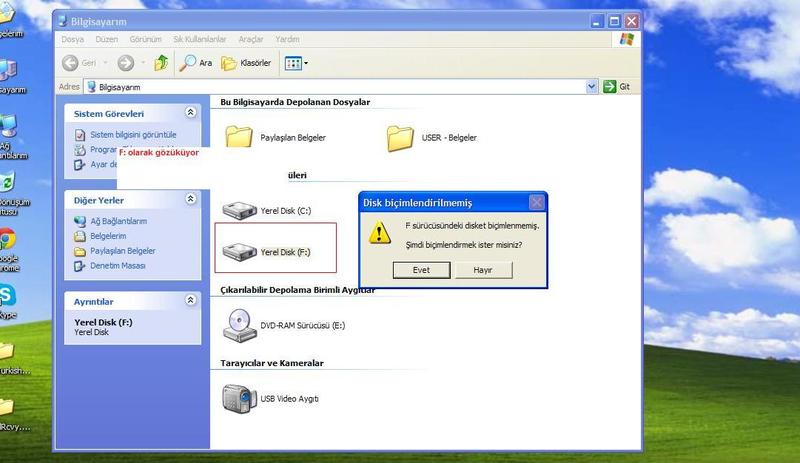Select DVD-RAM Sürücüsü (E:) drive icon
The width and height of the screenshot is (800, 463).
(239, 325)
